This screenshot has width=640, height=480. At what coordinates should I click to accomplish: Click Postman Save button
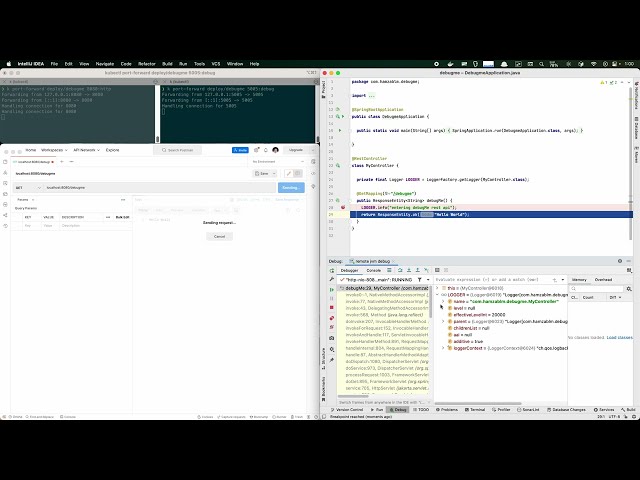[262, 173]
